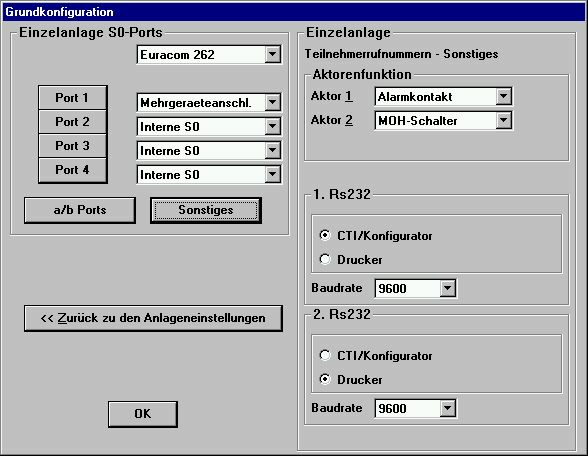Click the Port 2 button
Image resolution: width=588 pixels, height=456 pixels.
(x=73, y=122)
